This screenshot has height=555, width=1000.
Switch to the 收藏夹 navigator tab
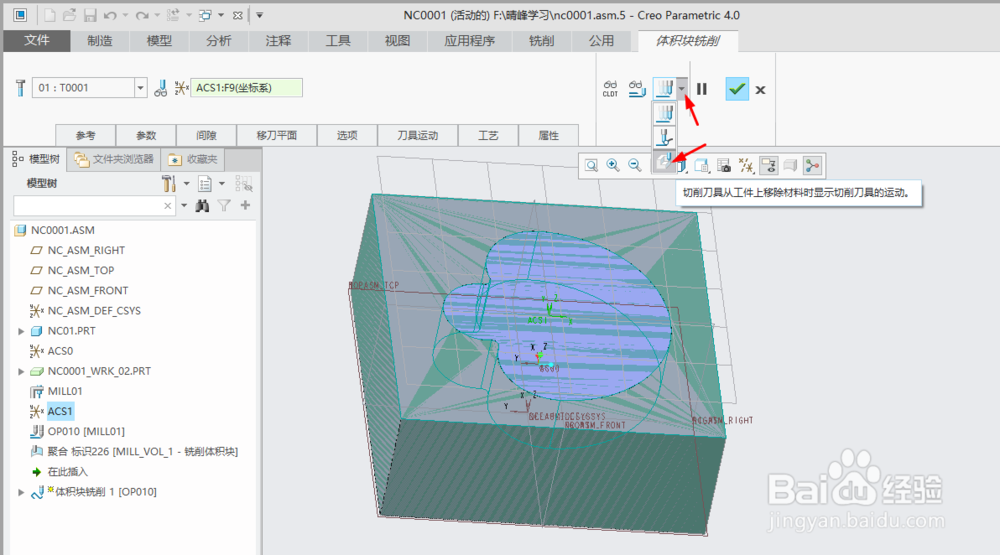point(193,159)
